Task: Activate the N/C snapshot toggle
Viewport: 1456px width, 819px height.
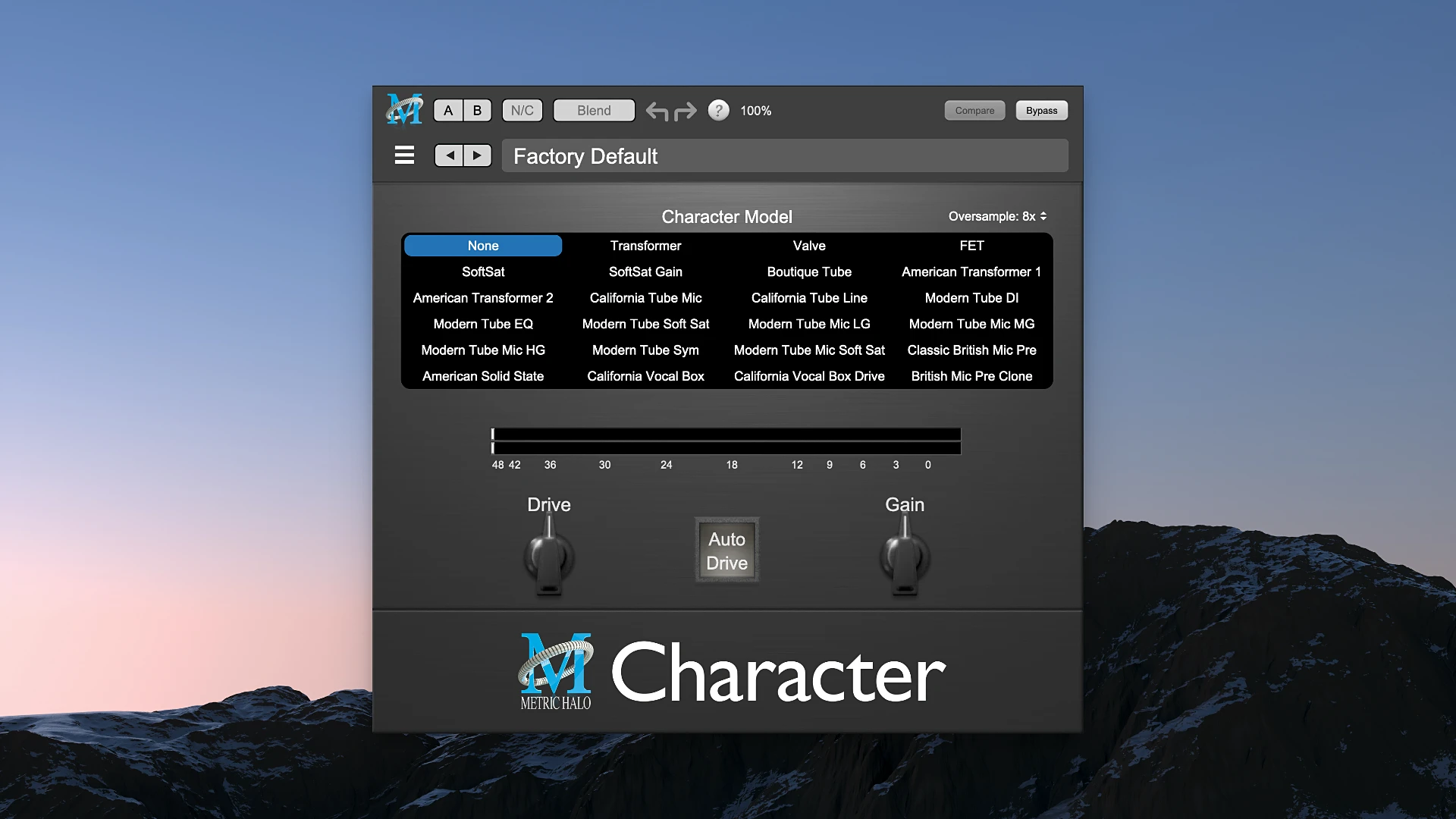Action: [522, 110]
